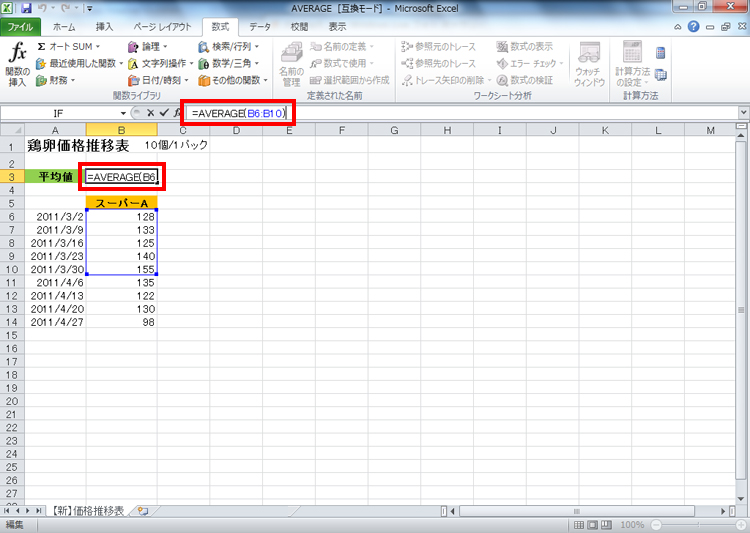Open Customize Quick Access Toolbar dropdown
Screen dimensions: 750x533
89,8
